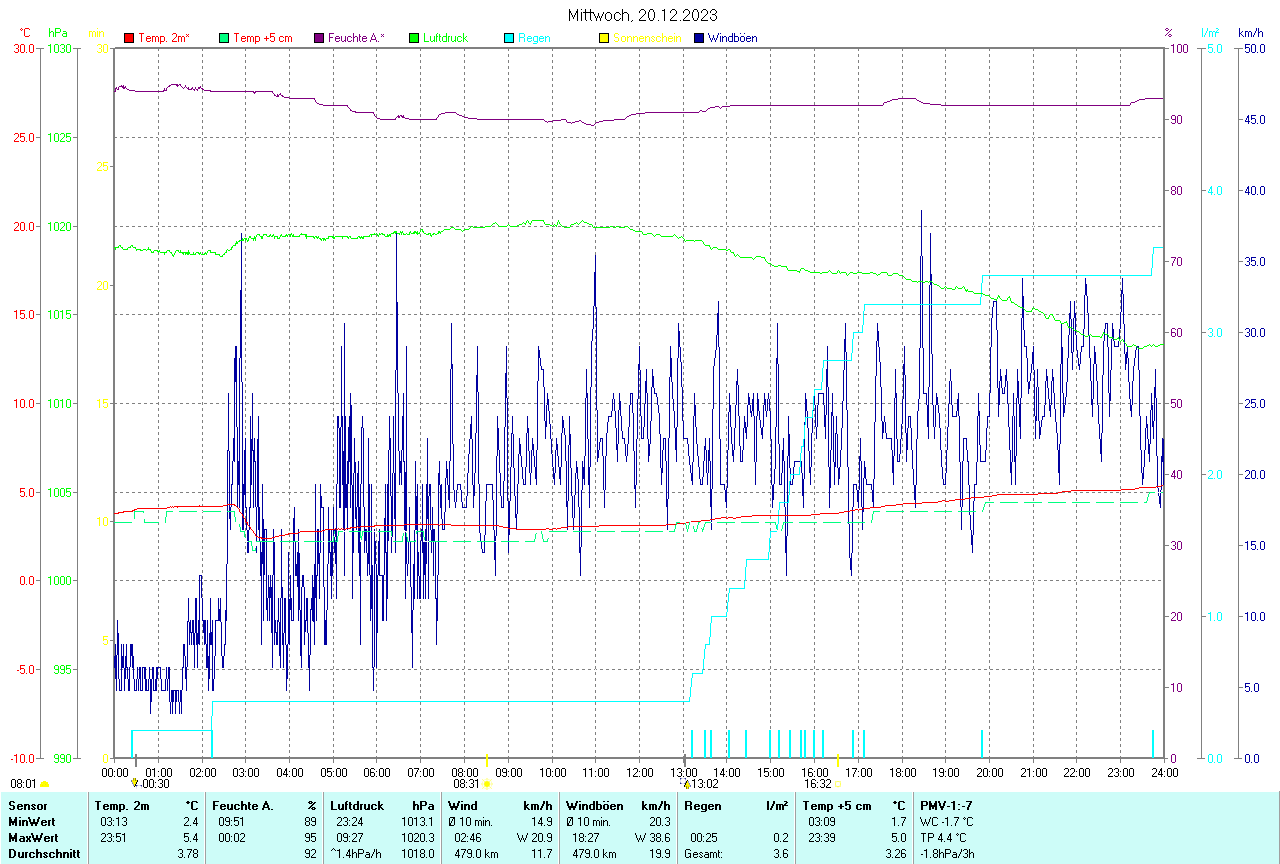The width and height of the screenshot is (1280, 864).
Task: Click the maximum pressure value 1020.3
Action: pos(417,837)
